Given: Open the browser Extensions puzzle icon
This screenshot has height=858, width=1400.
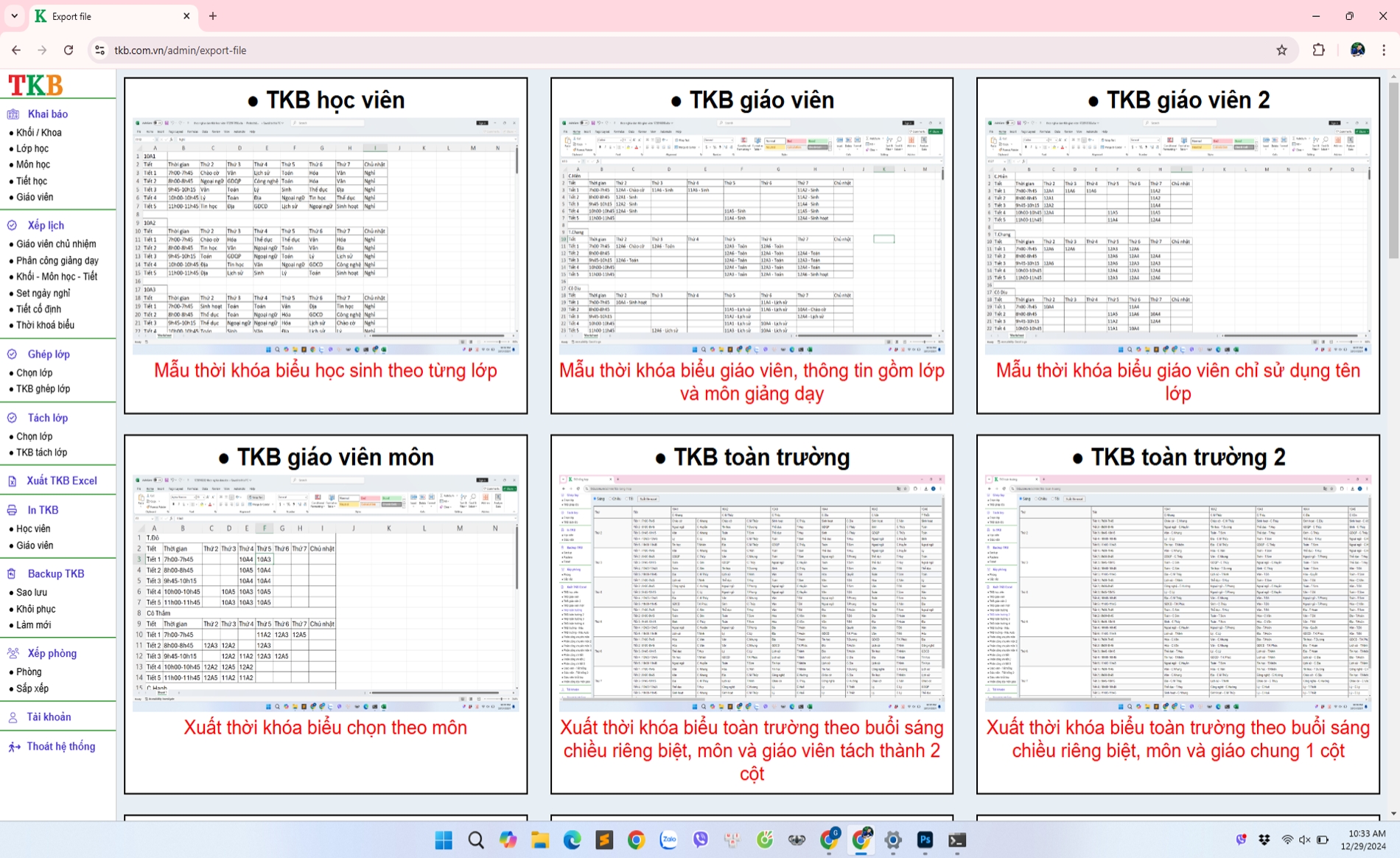Looking at the screenshot, I should (x=1318, y=50).
